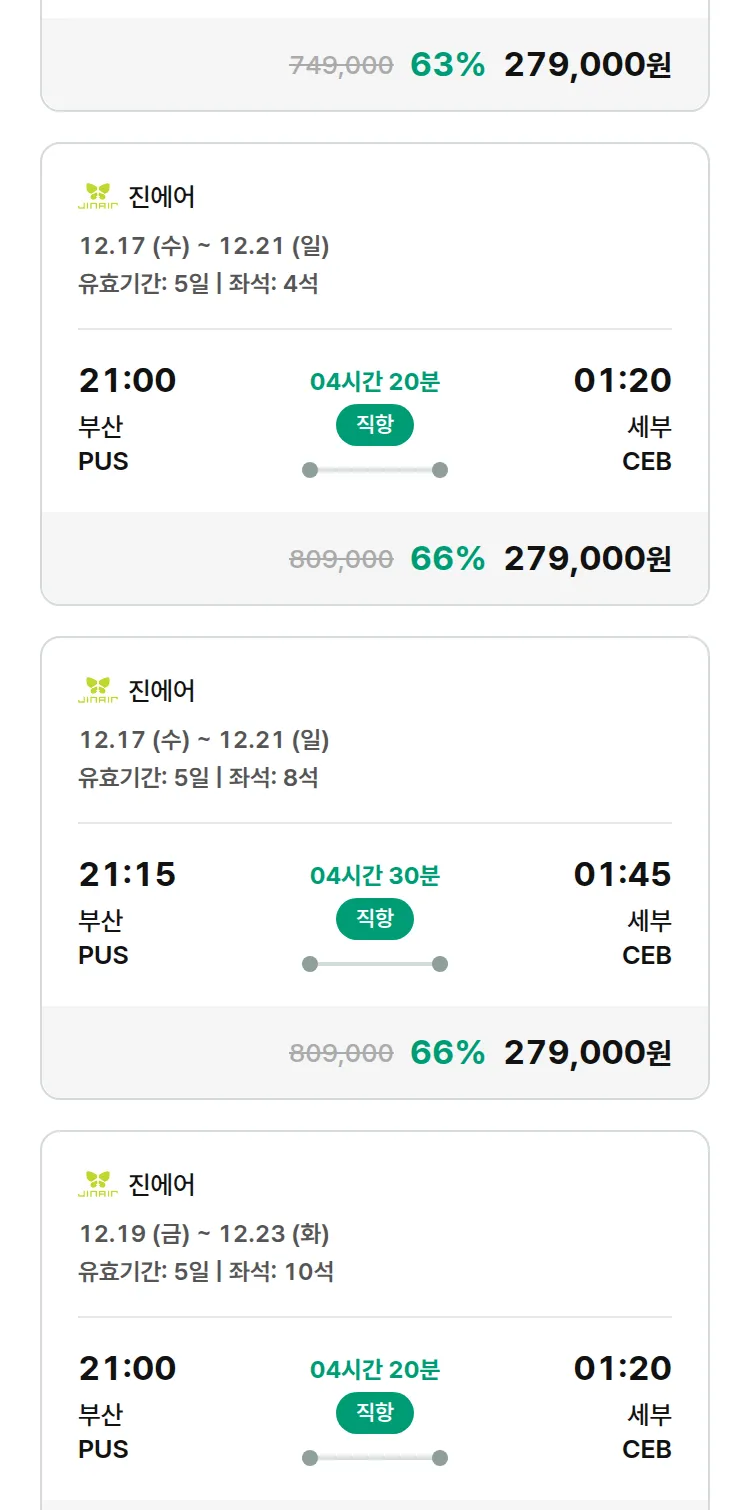
Task: Select 279,000원 price on the 4-seat flight
Action: coord(587,559)
